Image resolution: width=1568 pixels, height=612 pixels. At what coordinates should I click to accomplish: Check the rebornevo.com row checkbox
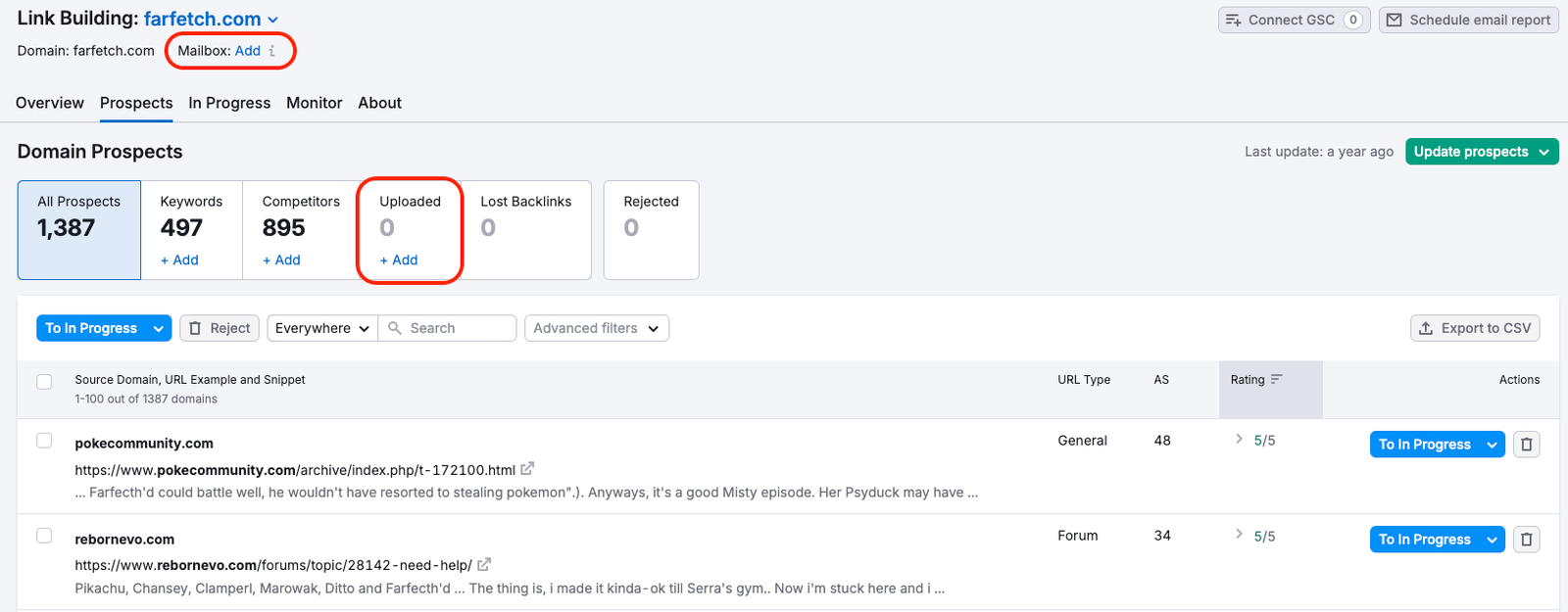point(44,536)
